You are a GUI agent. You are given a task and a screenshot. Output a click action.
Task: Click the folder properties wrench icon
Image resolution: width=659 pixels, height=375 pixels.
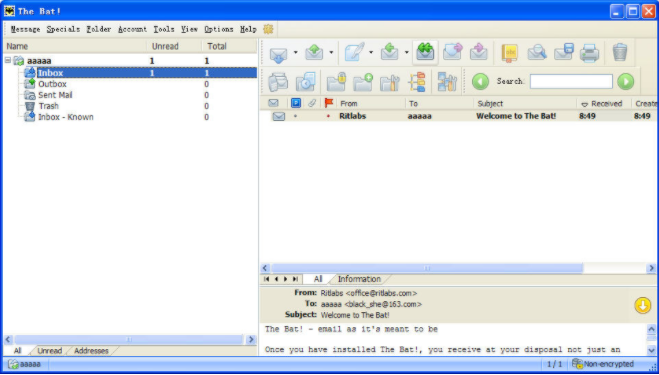(x=390, y=82)
